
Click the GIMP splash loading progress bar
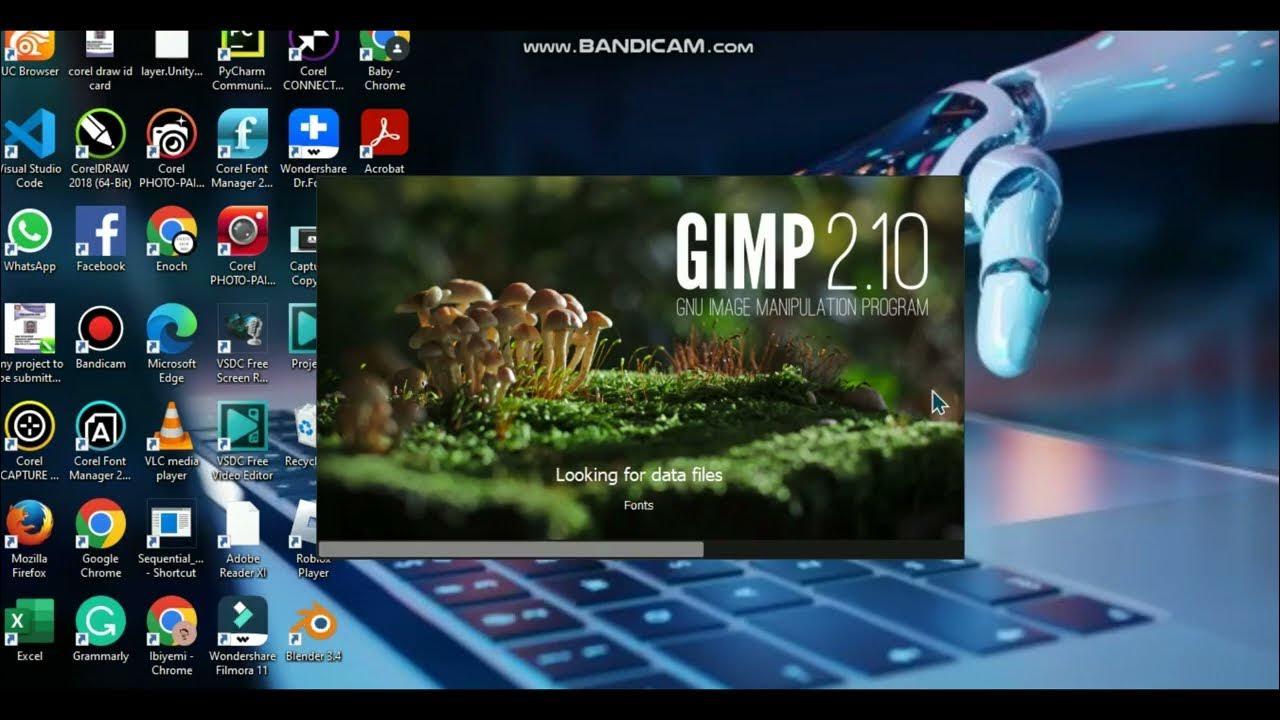tap(640, 549)
